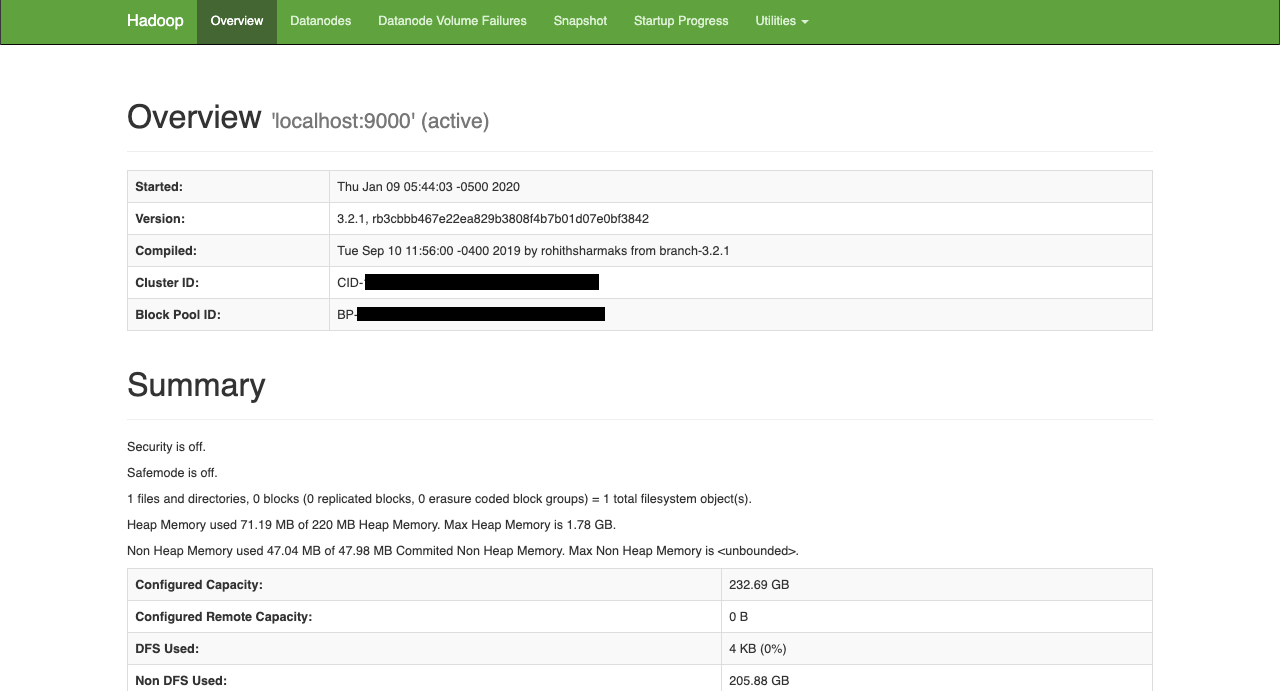
Task: Click the 'localhost:9000' (active) subtitle
Action: click(380, 121)
